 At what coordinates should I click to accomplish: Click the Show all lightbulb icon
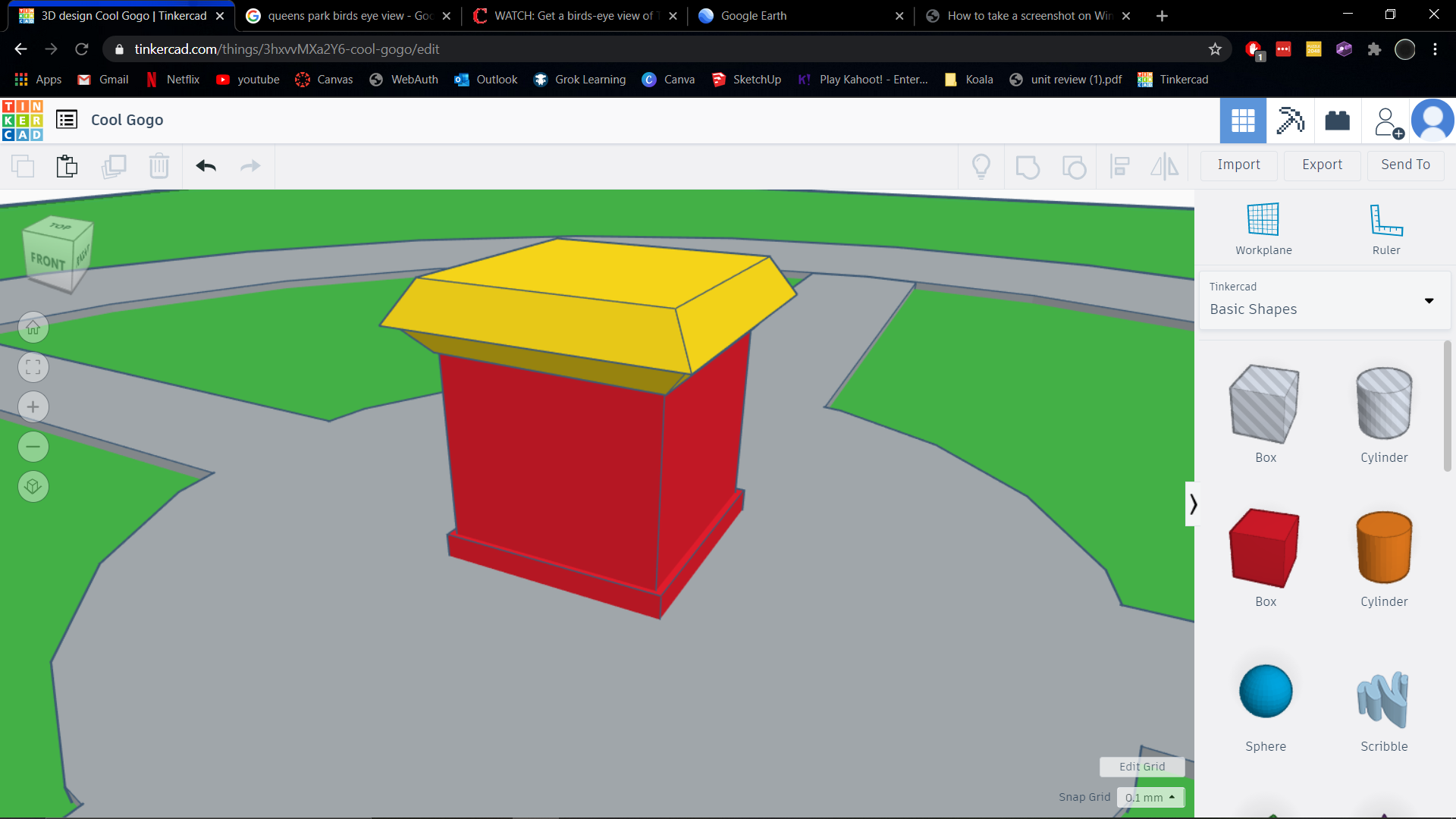(981, 165)
